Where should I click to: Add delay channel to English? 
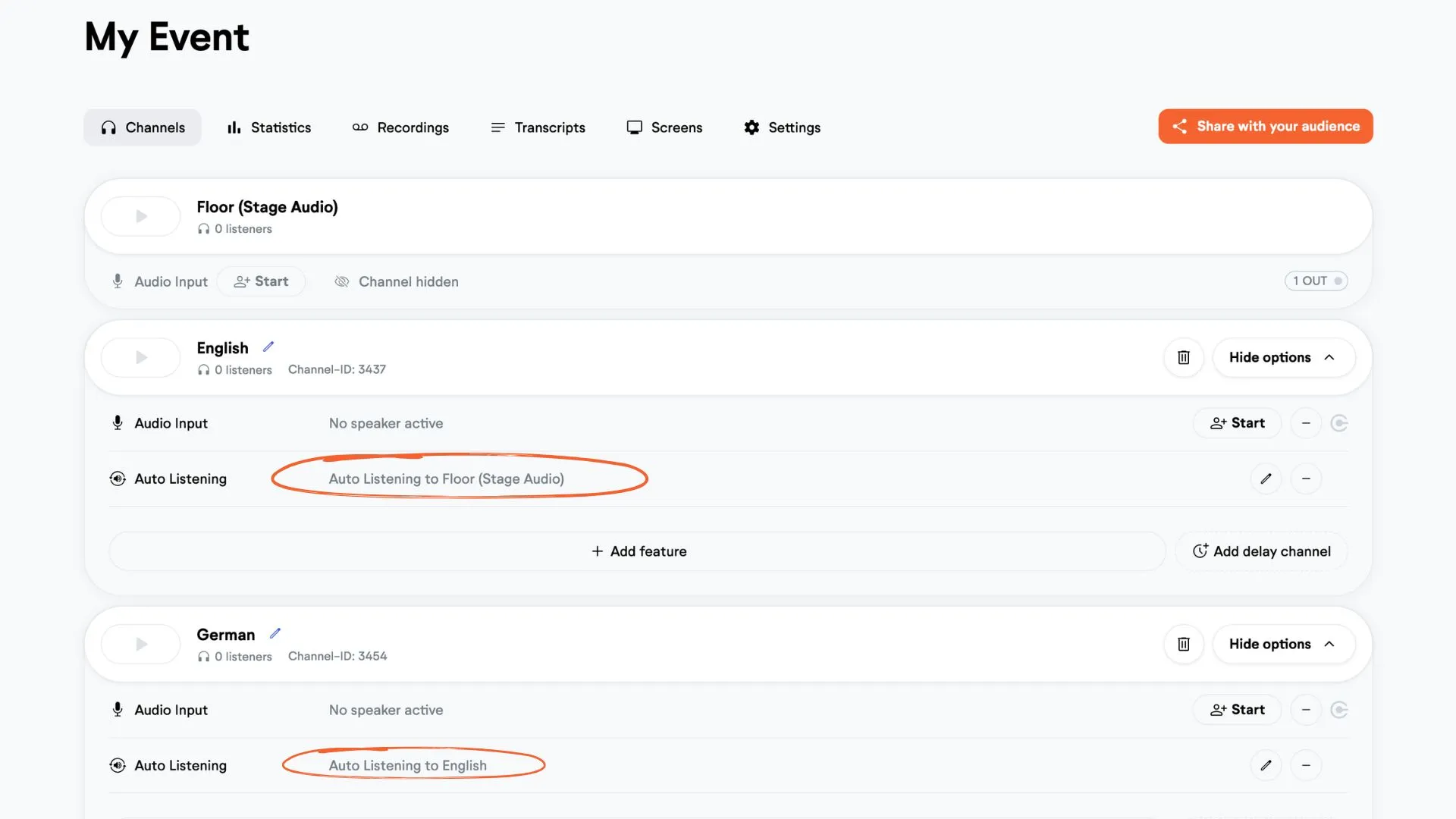(x=1261, y=551)
